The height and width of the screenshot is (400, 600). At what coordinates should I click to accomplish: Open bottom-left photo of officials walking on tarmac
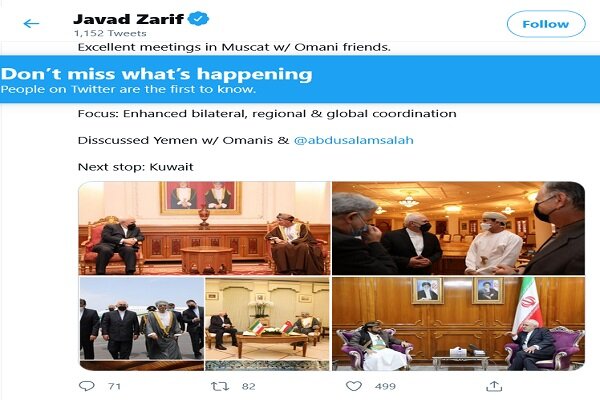142,324
